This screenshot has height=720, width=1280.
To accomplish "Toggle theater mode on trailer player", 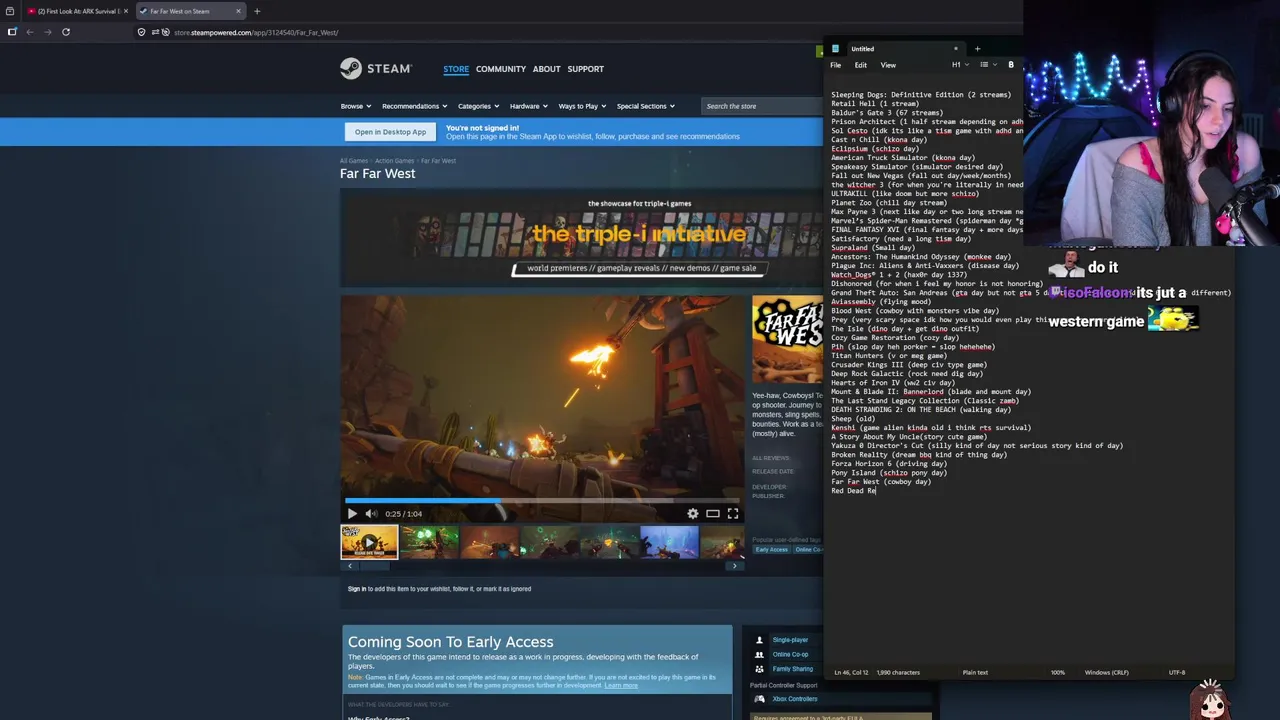I will (x=713, y=513).
